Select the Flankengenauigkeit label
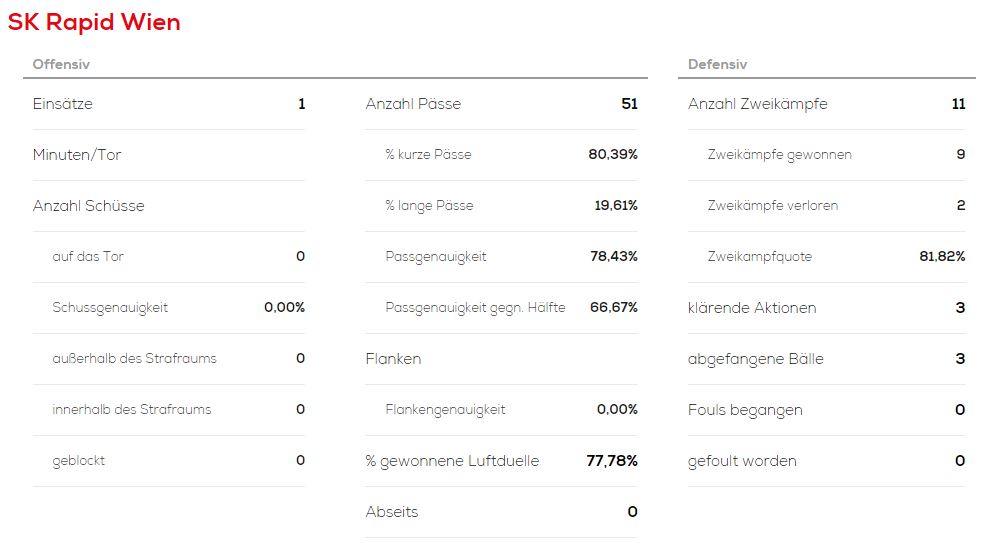 point(445,410)
